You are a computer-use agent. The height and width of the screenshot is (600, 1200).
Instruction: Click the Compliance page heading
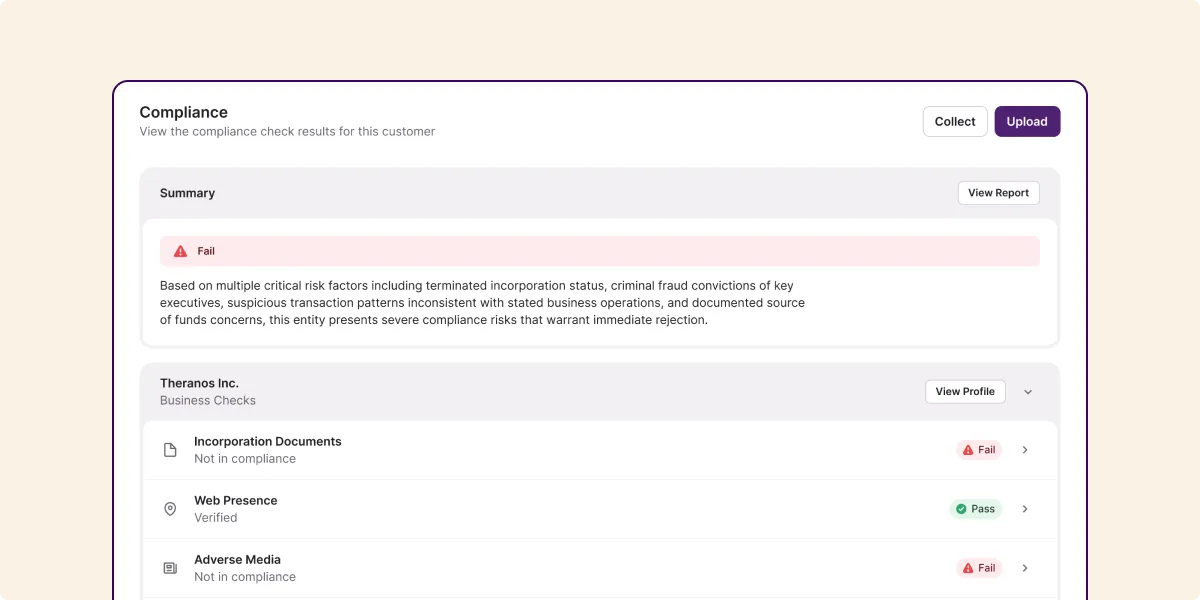184,112
